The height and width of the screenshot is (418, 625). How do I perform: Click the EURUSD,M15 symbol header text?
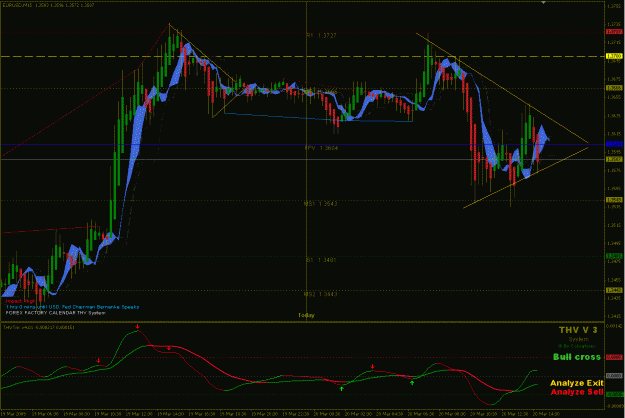coord(48,5)
